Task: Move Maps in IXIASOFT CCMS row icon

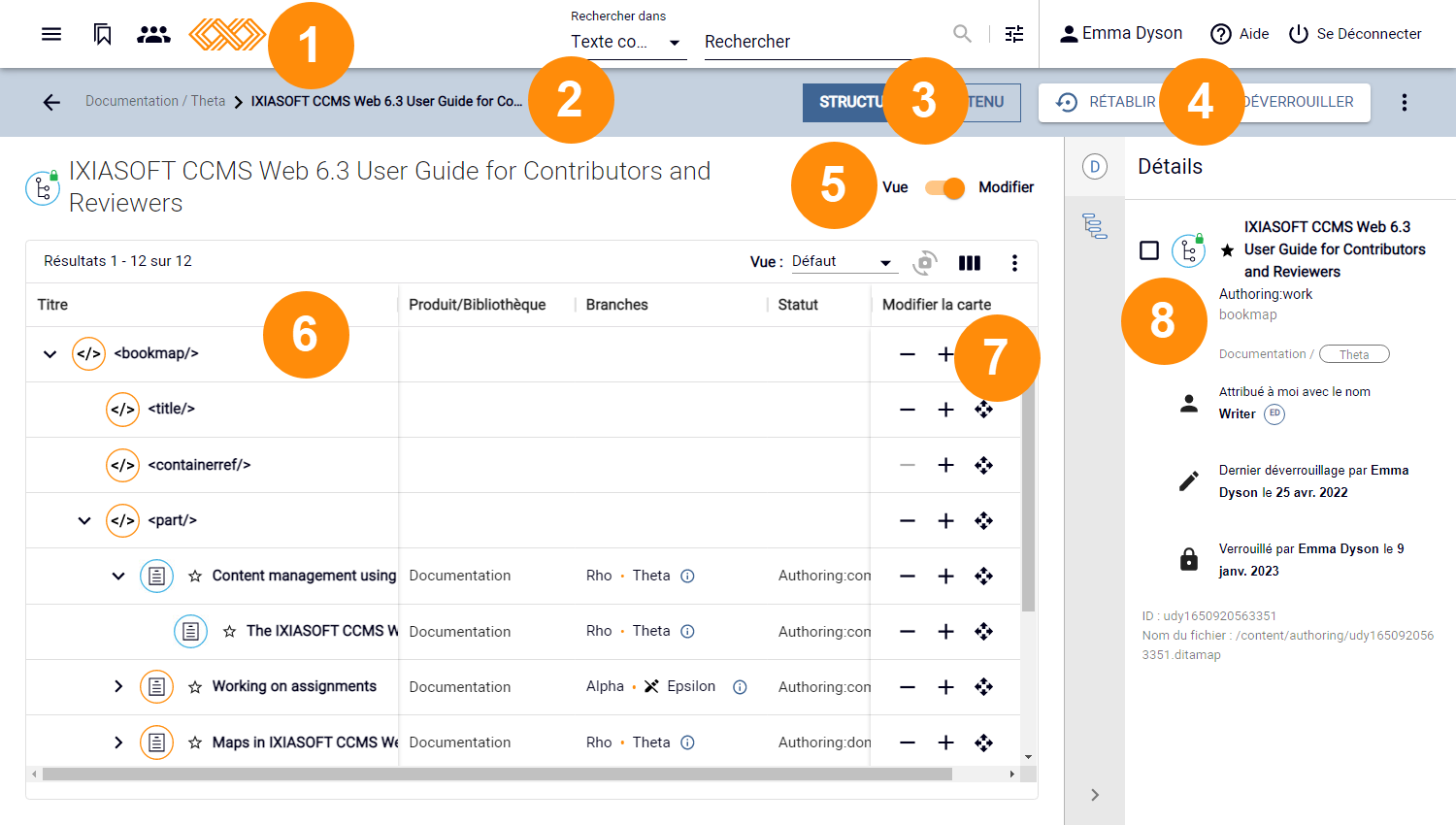Action: tap(983, 742)
